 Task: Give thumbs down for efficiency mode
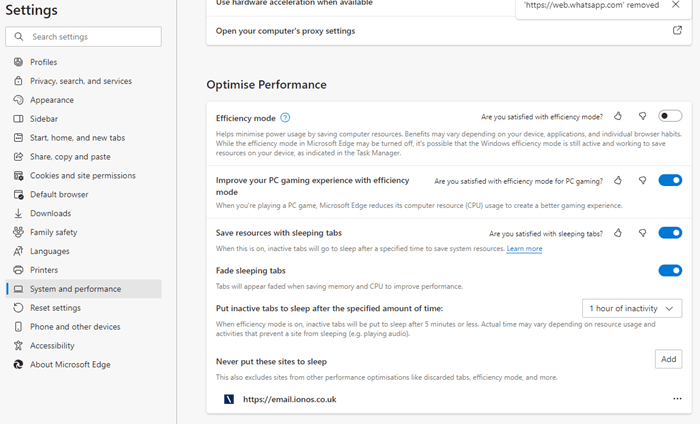coord(642,116)
